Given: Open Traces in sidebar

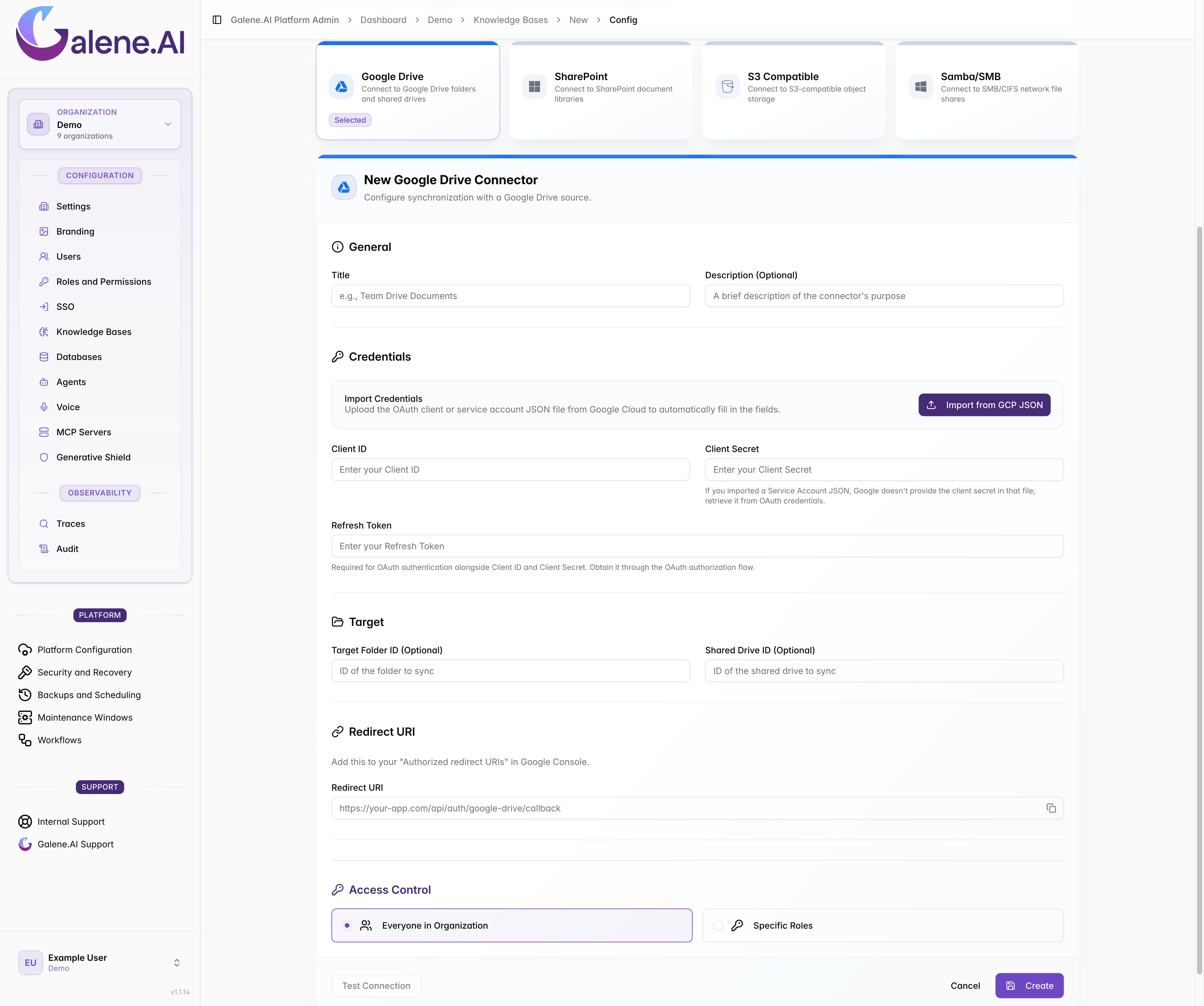Looking at the screenshot, I should click(100, 524).
